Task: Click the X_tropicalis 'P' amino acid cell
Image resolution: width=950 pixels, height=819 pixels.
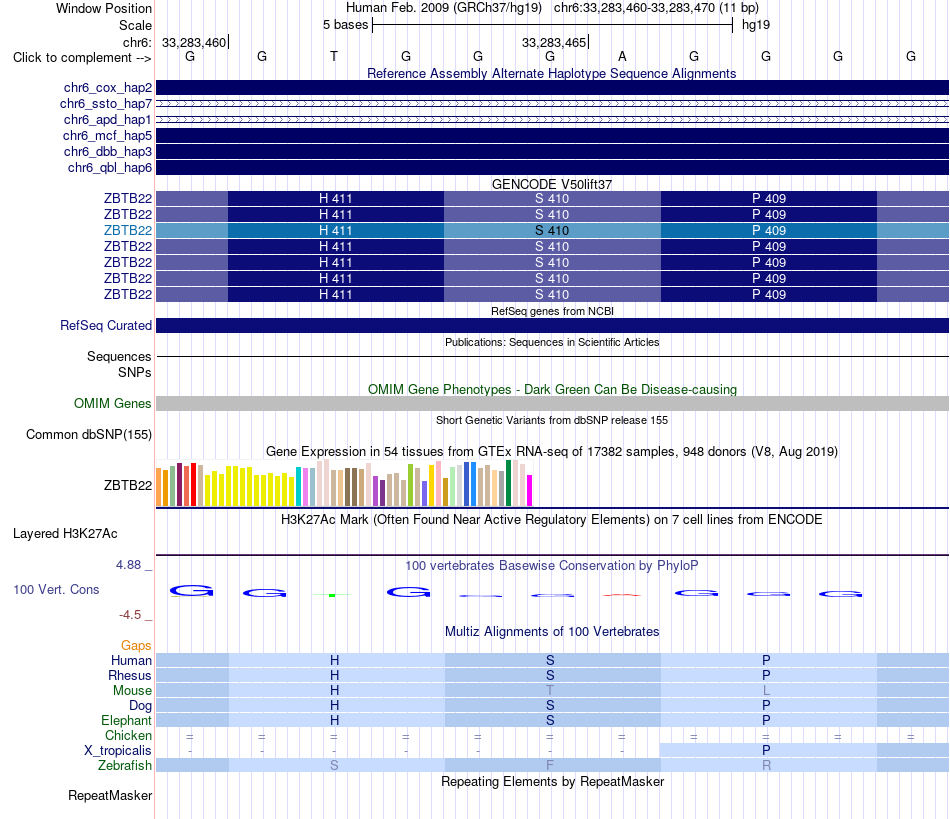Action: [766, 751]
